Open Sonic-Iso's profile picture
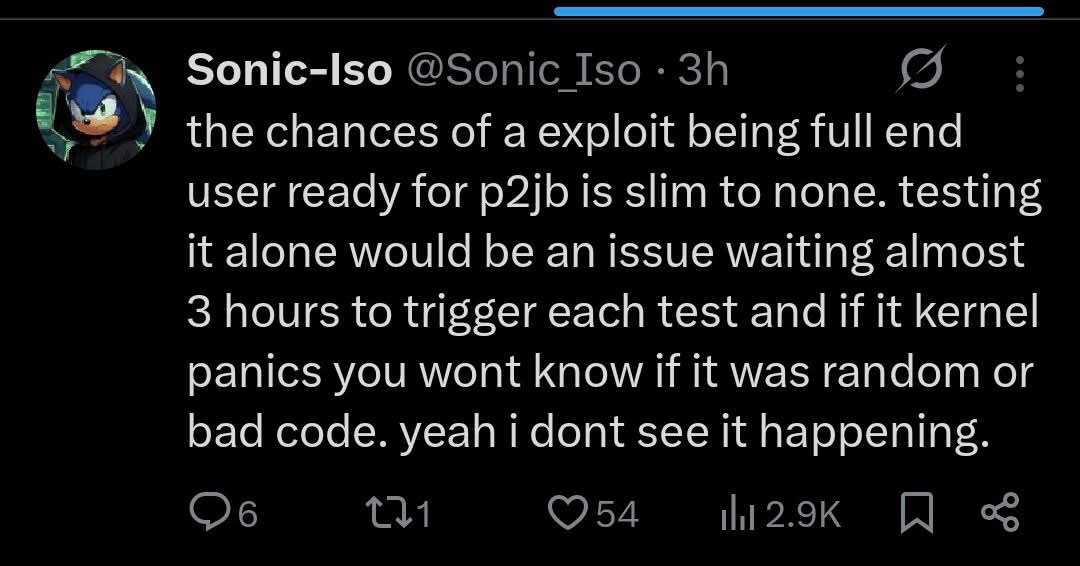This screenshot has width=1080, height=566. point(96,109)
